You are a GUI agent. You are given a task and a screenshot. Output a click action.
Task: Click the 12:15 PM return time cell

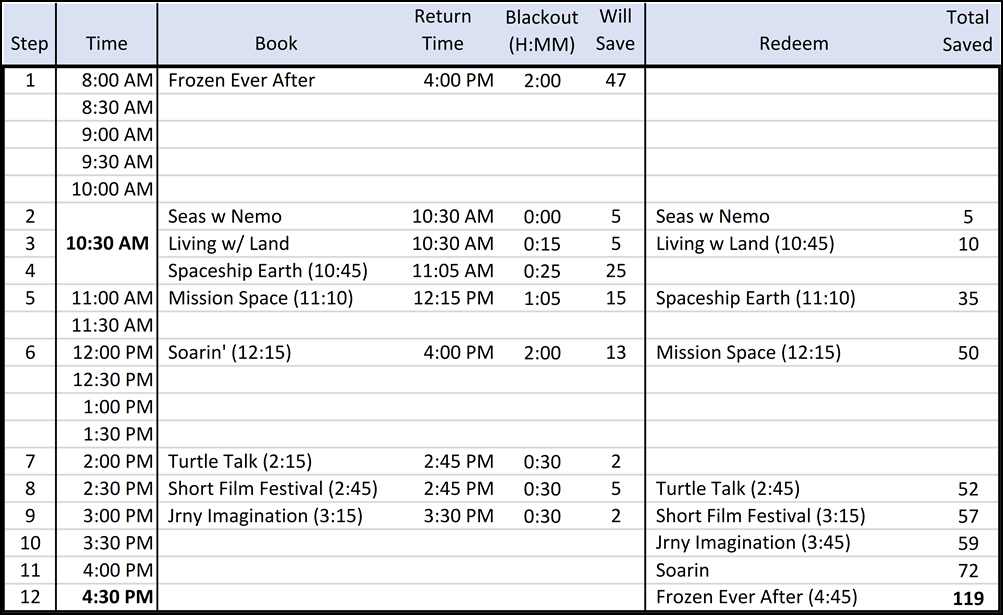454,298
